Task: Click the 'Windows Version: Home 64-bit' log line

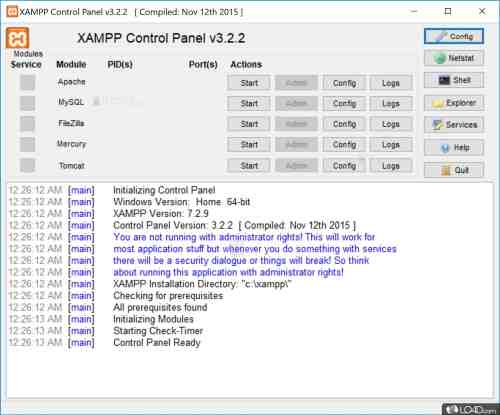Action: coord(181,202)
